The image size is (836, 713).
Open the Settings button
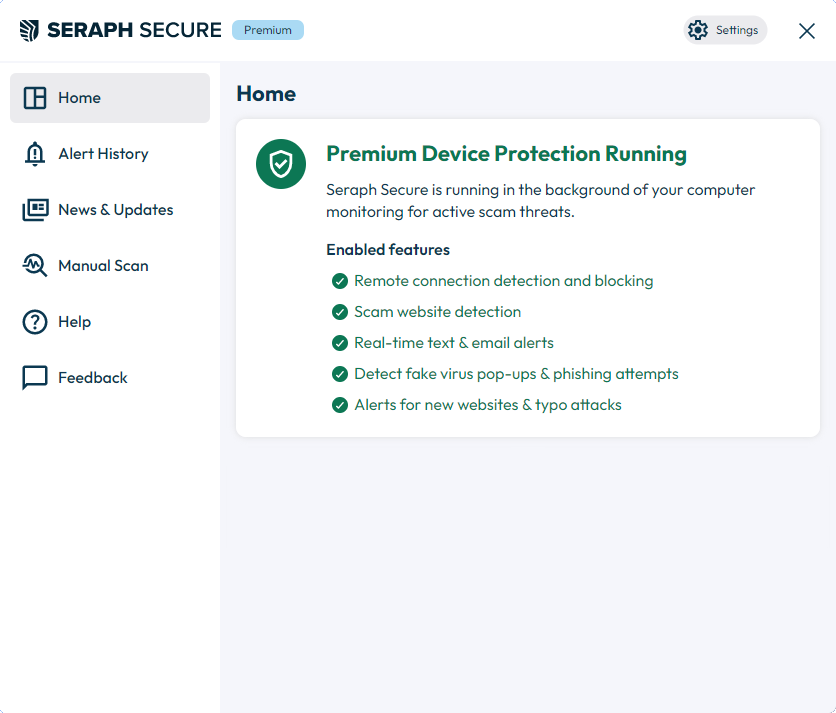[725, 30]
